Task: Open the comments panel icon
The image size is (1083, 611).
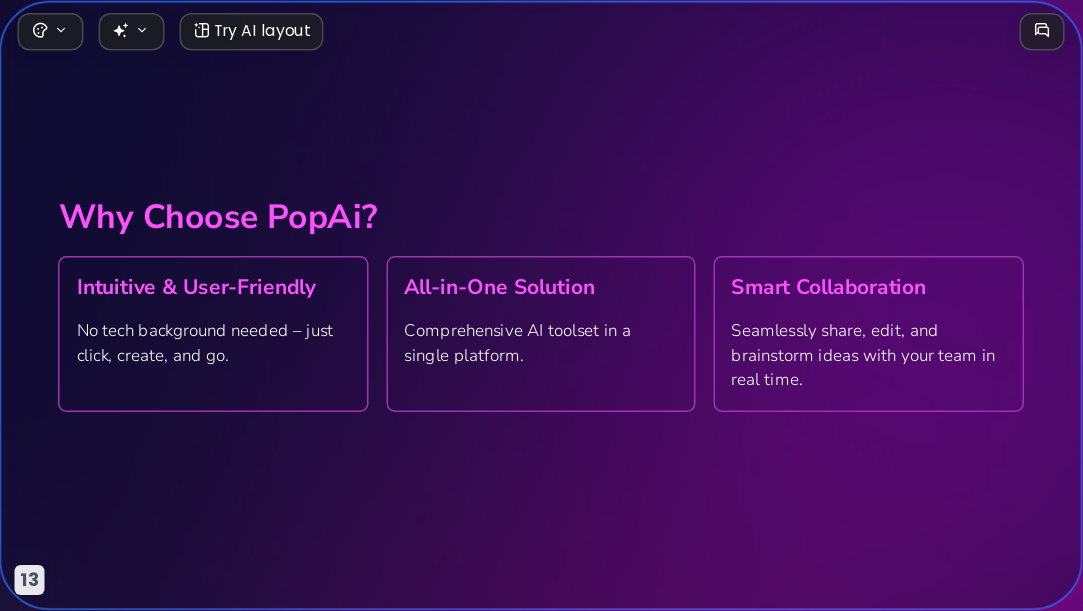Action: [x=1042, y=31]
